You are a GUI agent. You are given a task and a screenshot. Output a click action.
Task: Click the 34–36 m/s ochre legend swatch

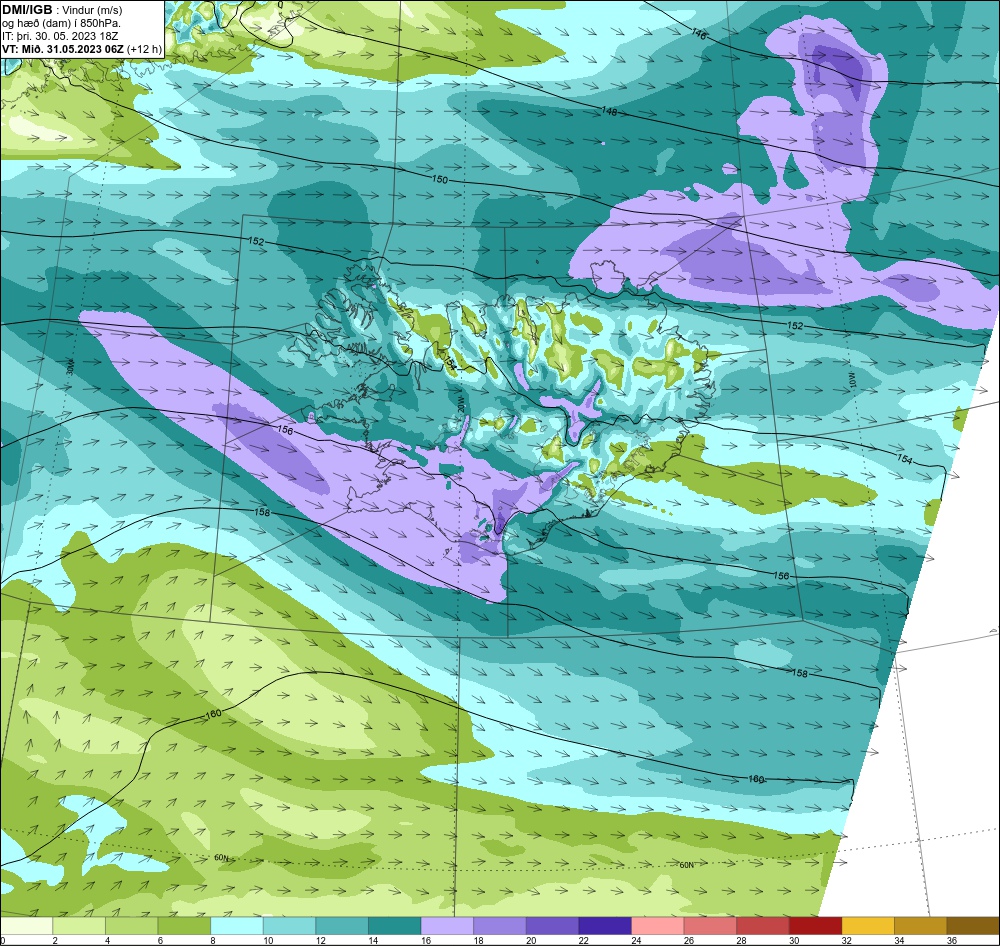tap(921, 926)
